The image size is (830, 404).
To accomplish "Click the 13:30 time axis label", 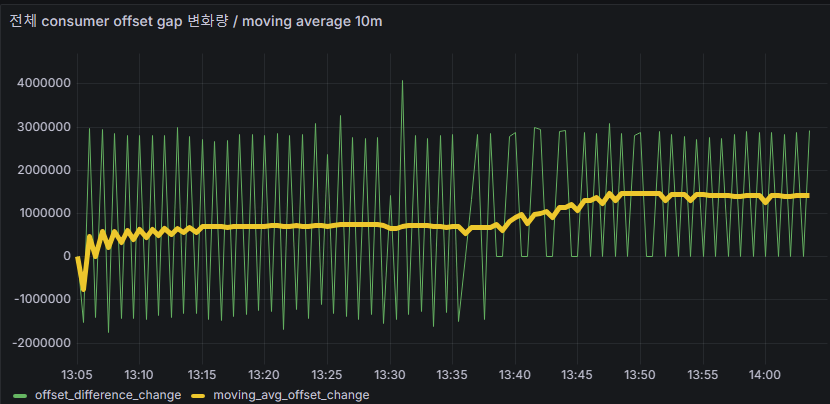I will [389, 375].
